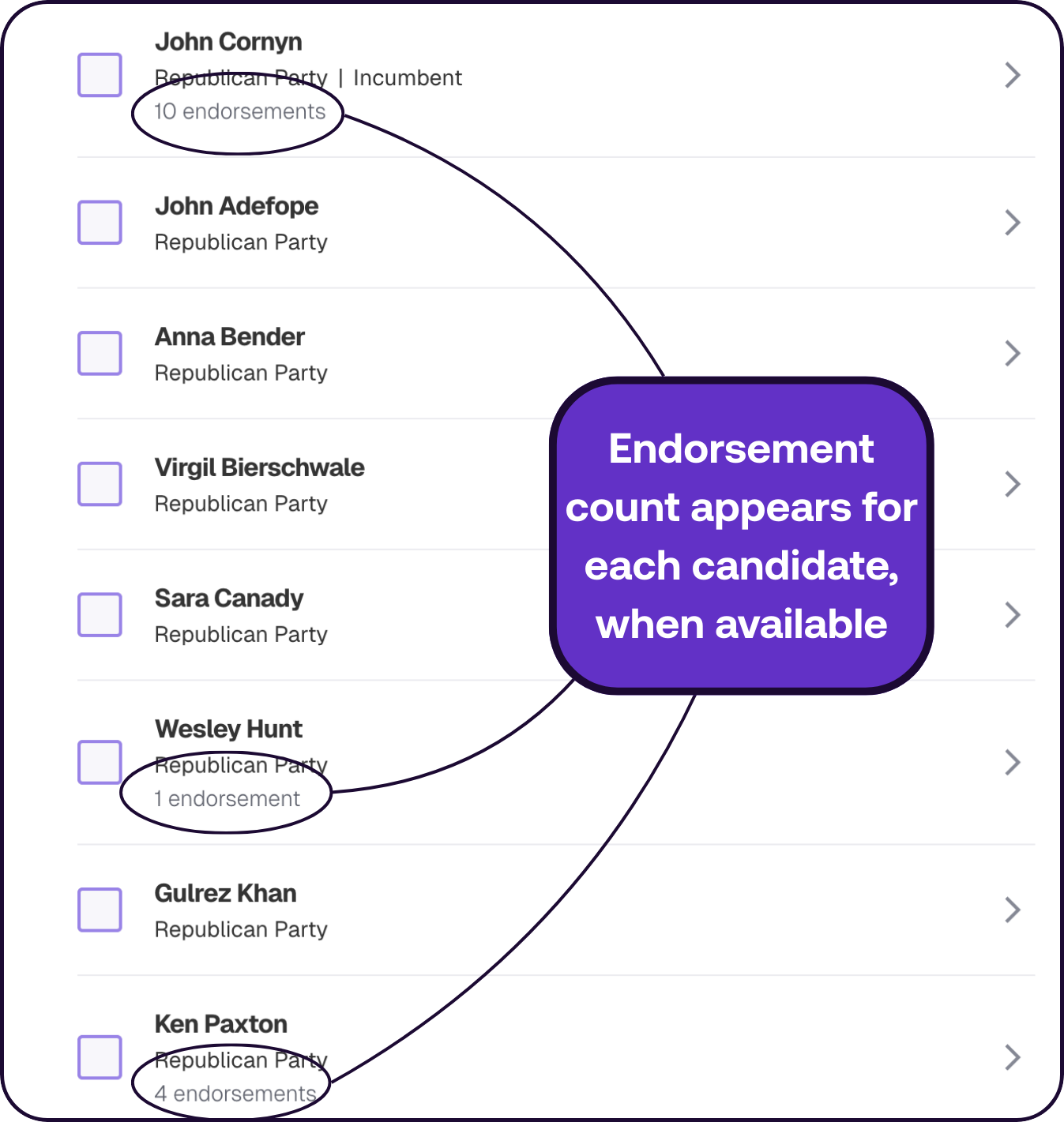Select Sara Canady's checkbox
The image size is (1064, 1122).
tap(100, 615)
